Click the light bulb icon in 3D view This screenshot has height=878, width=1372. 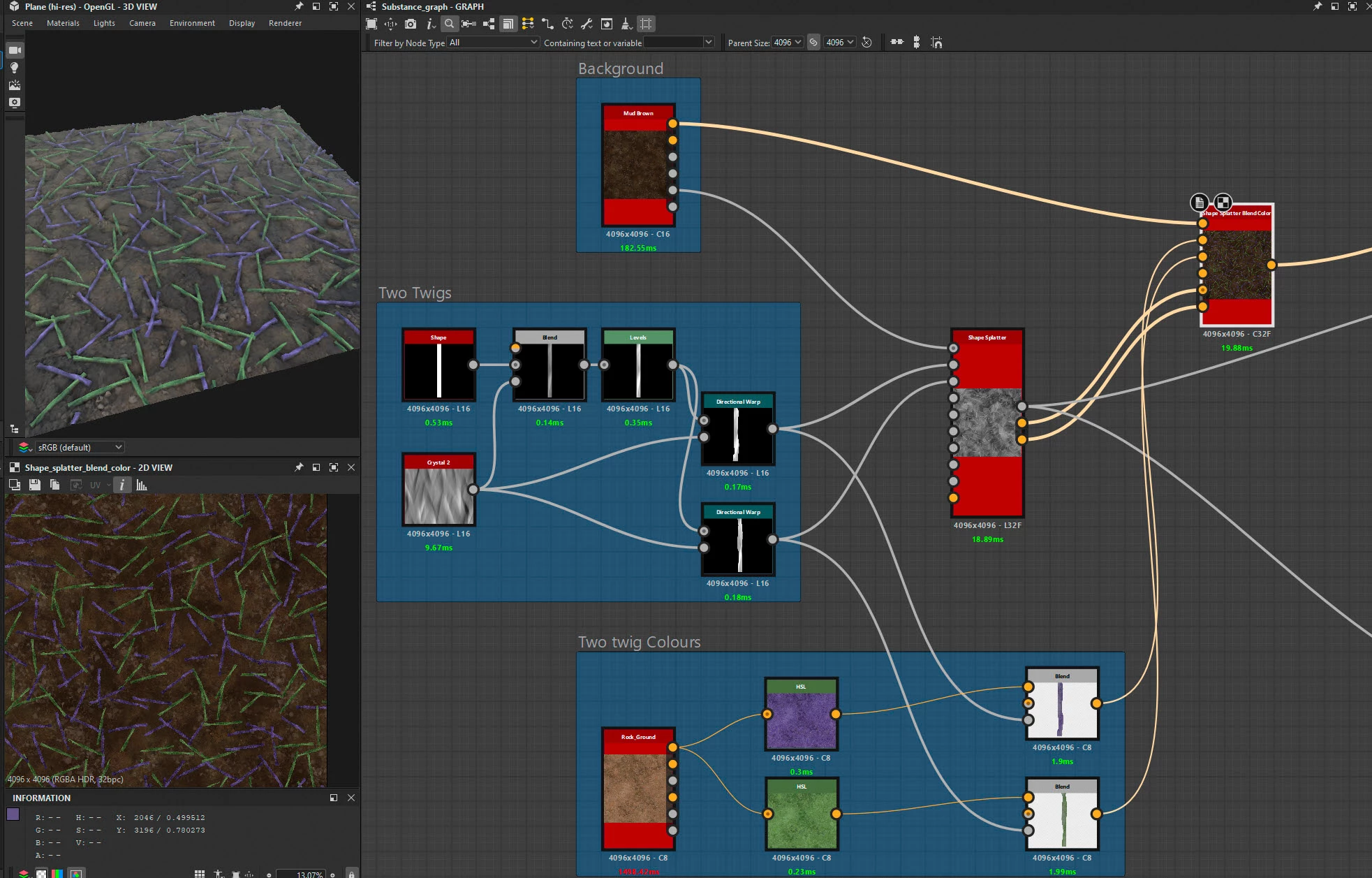coord(14,68)
